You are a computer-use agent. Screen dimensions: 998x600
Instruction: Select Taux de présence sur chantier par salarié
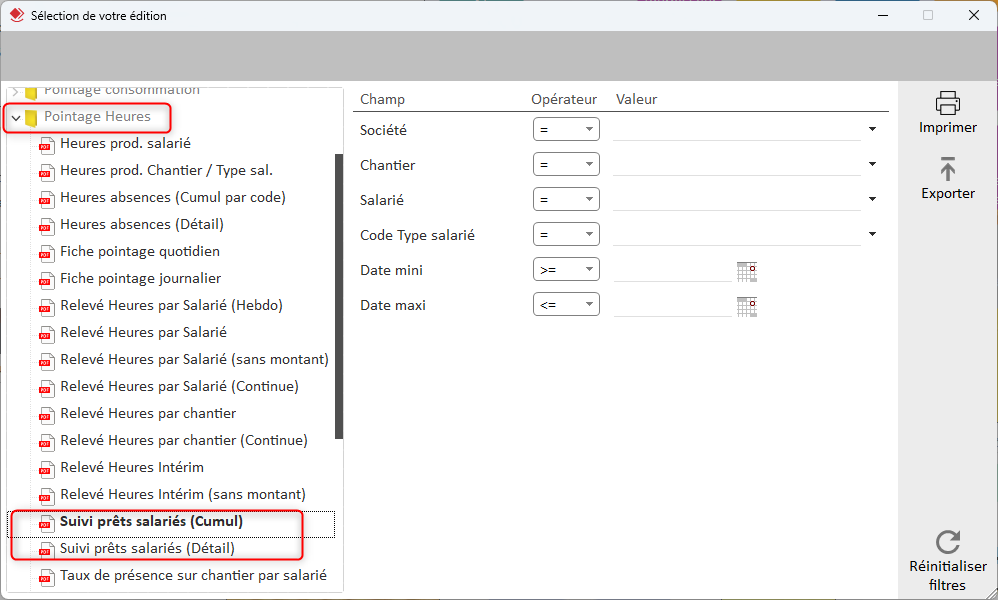(x=193, y=575)
